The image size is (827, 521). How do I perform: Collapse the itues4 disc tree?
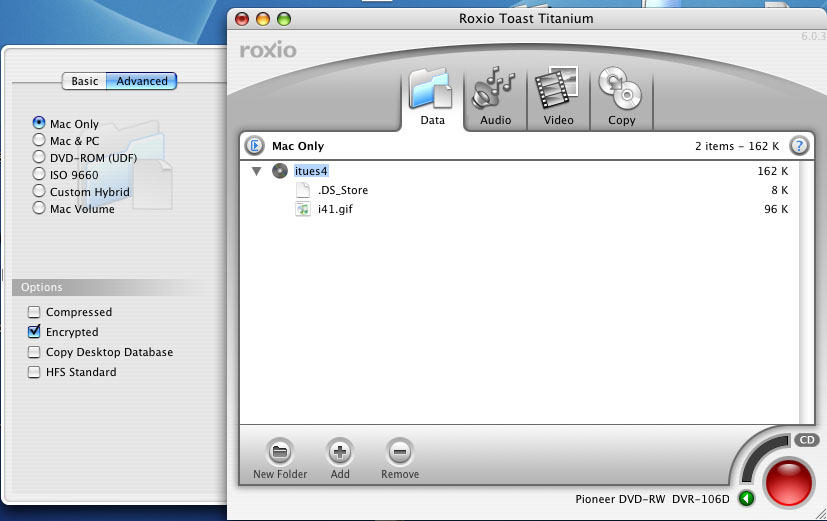click(x=256, y=171)
